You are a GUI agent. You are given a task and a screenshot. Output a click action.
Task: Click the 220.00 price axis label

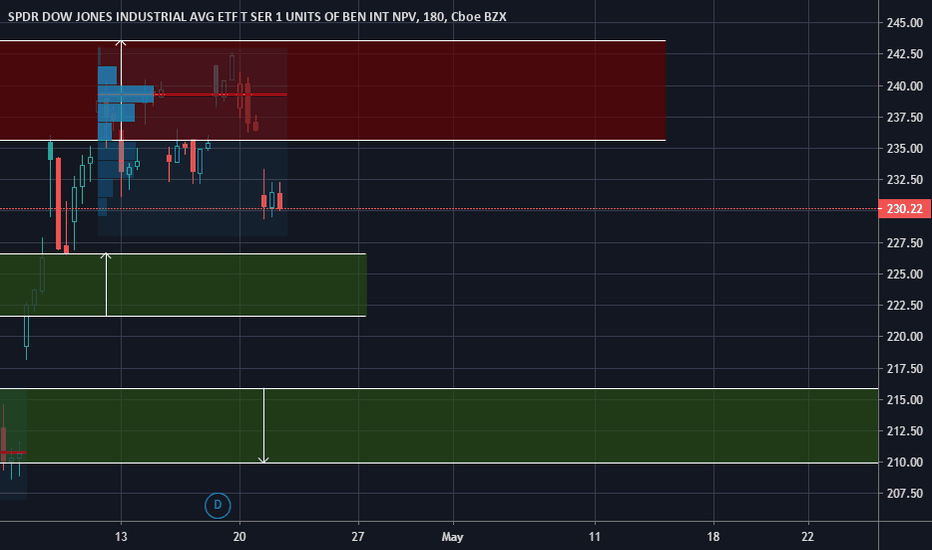905,337
